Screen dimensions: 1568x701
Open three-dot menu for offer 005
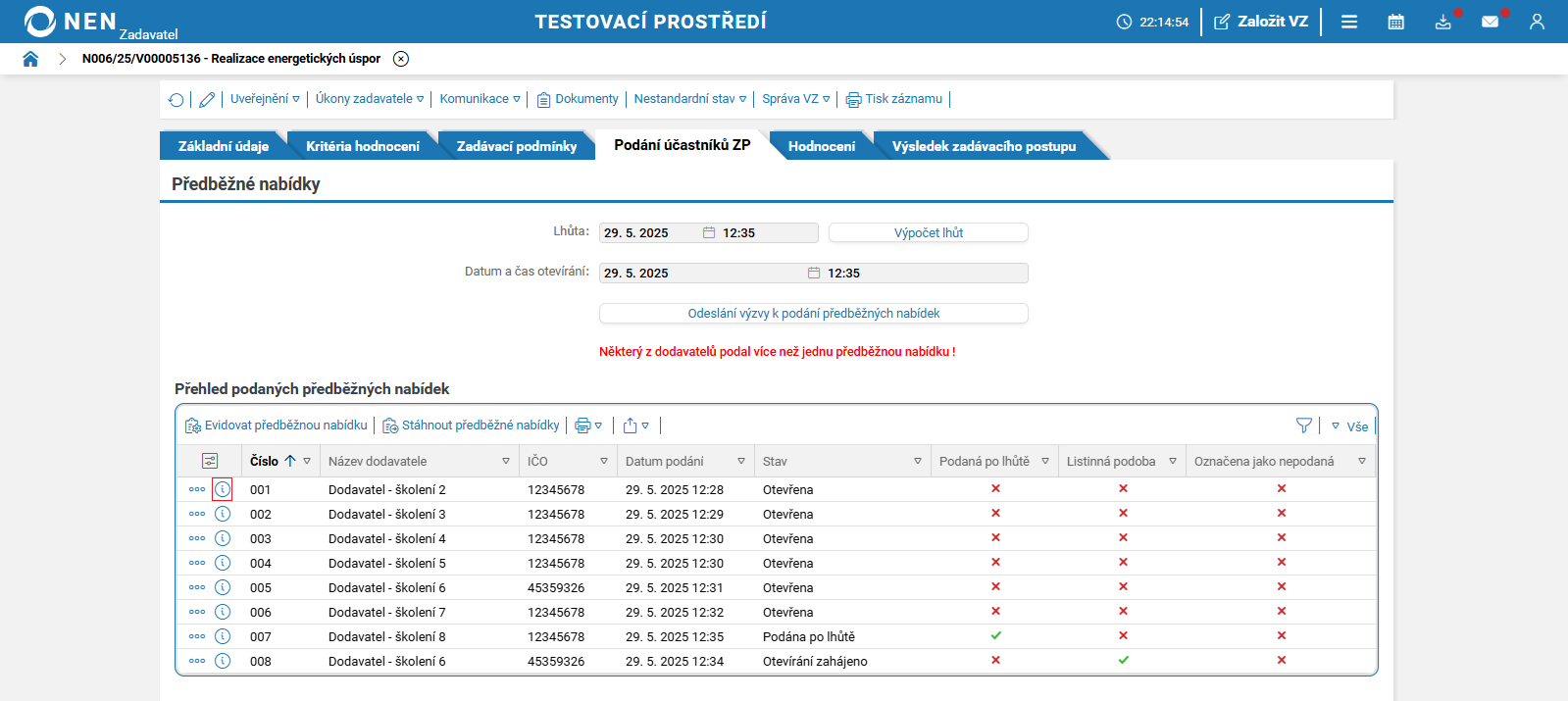click(x=197, y=587)
